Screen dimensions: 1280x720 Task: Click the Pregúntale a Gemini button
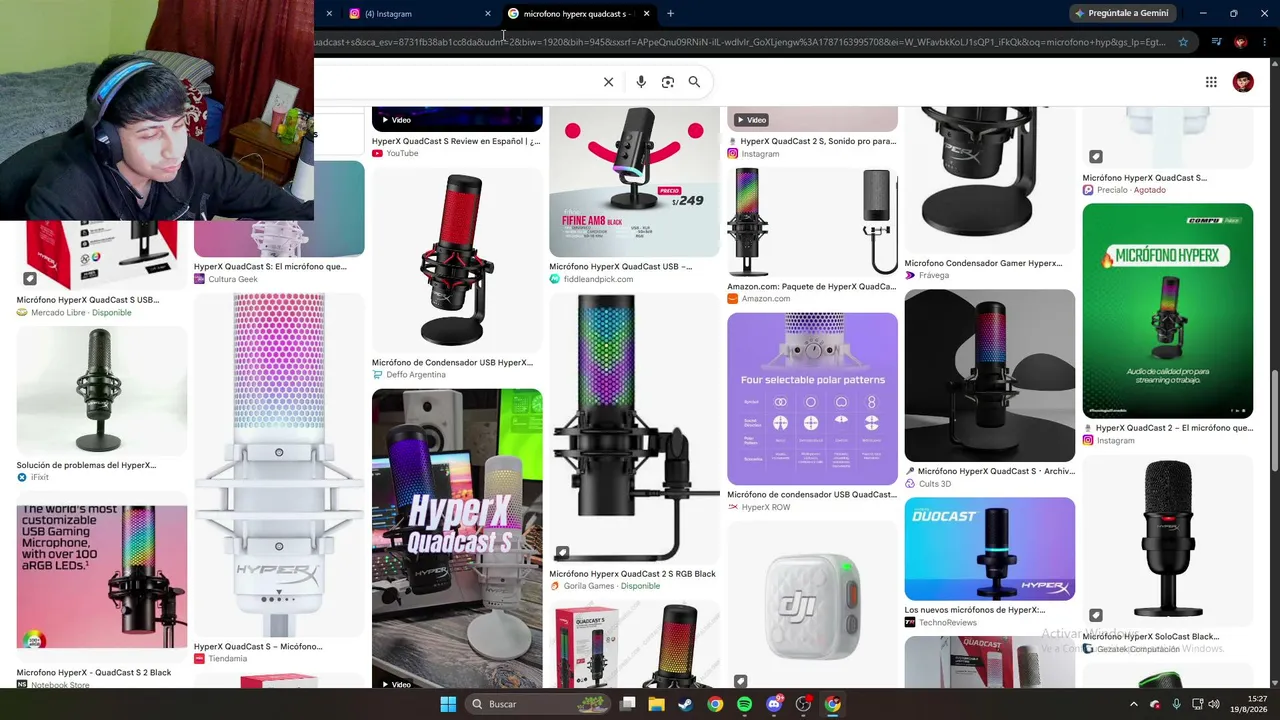click(1121, 13)
